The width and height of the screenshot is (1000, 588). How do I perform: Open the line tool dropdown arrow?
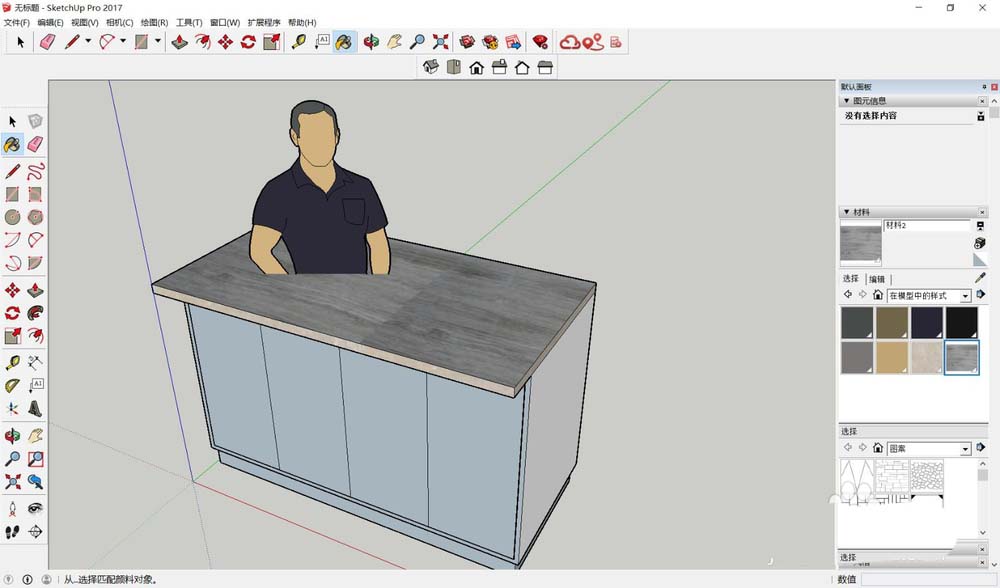88,42
